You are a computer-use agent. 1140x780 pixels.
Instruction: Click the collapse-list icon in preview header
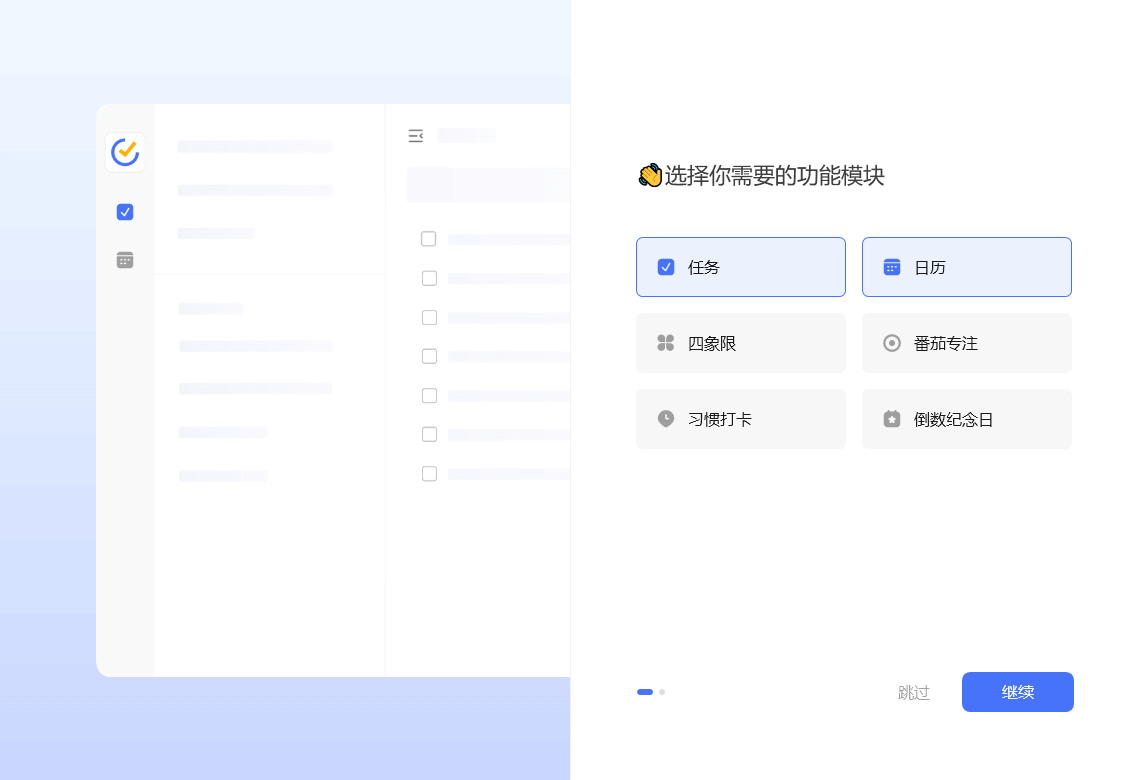[x=416, y=136]
